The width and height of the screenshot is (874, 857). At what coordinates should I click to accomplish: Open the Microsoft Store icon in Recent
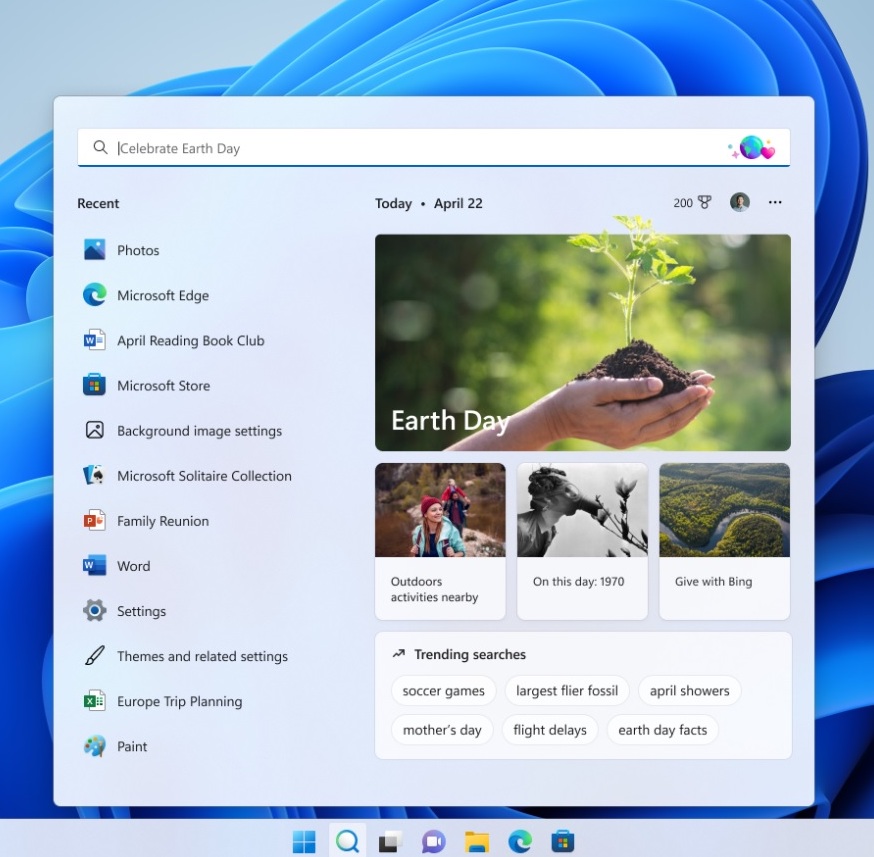pos(95,385)
